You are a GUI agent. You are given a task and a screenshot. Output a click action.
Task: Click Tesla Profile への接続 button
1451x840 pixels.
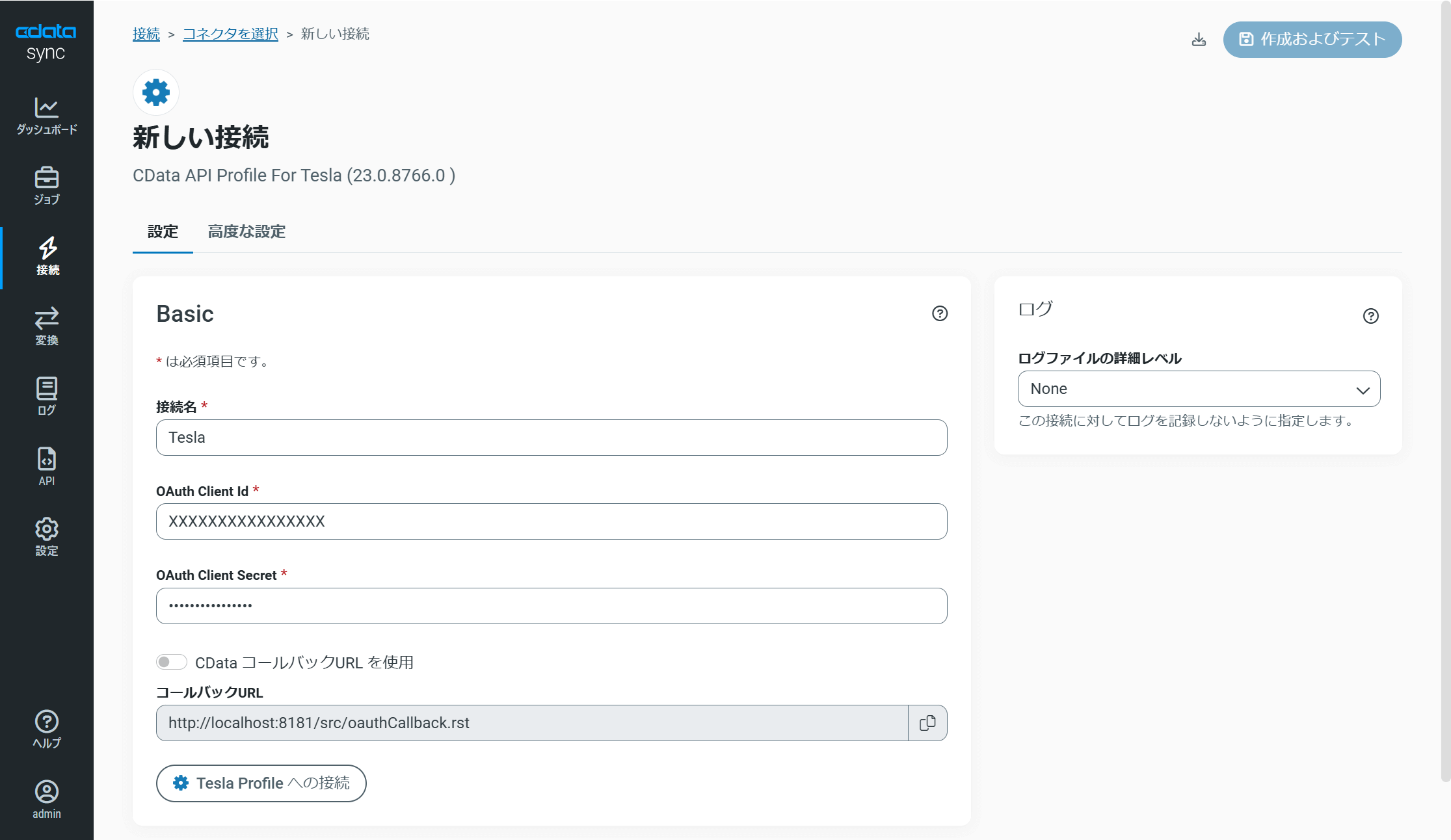[261, 783]
